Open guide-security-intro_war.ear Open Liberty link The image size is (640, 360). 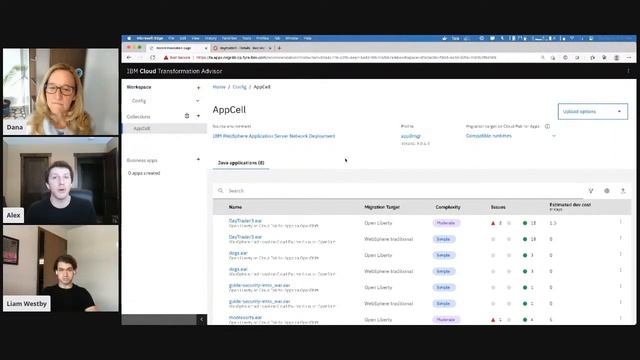coord(260,285)
